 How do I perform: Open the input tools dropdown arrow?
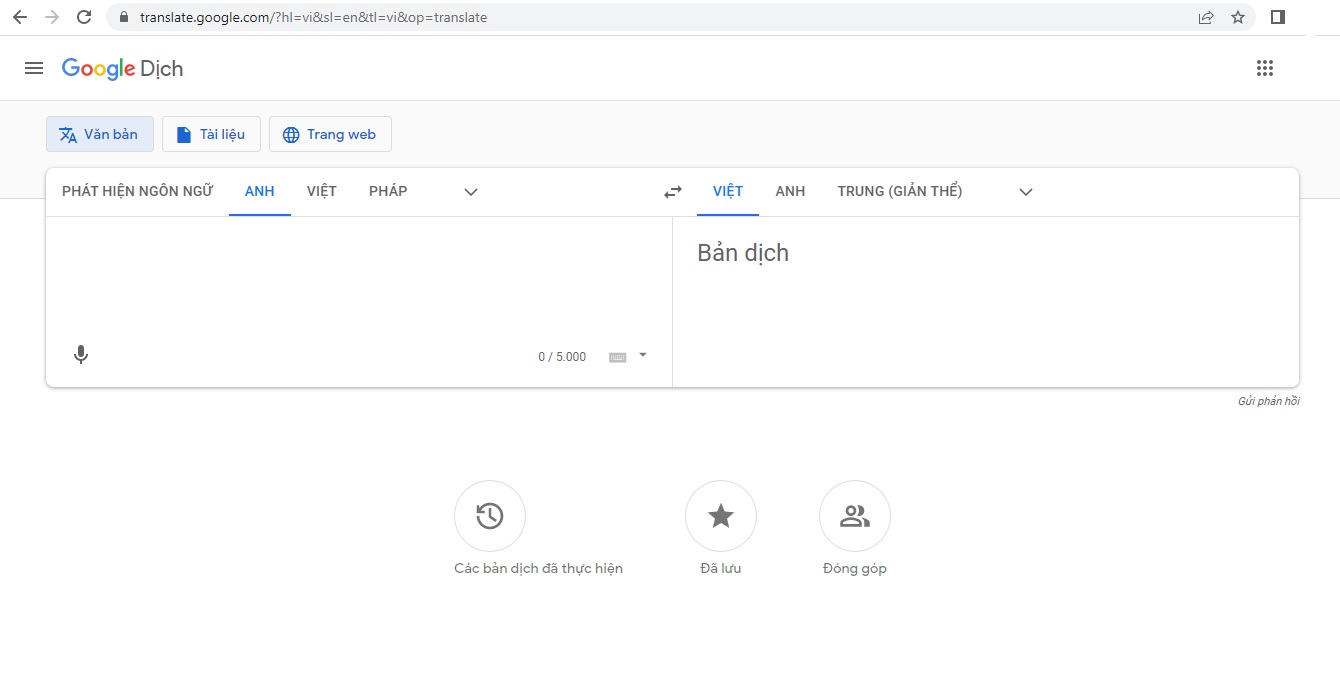point(643,355)
